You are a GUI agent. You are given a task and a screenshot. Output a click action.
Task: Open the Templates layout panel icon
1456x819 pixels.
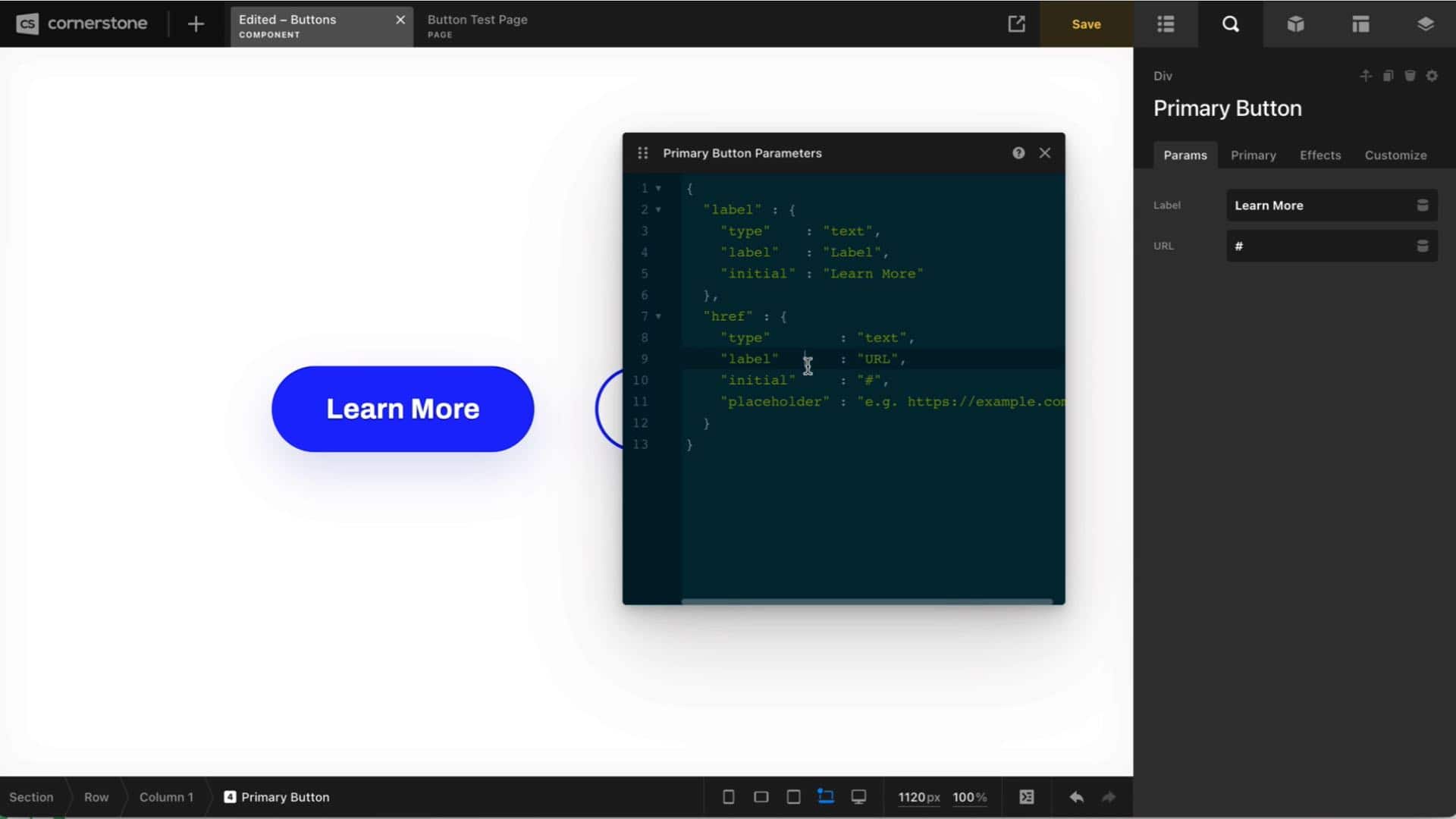[1360, 24]
